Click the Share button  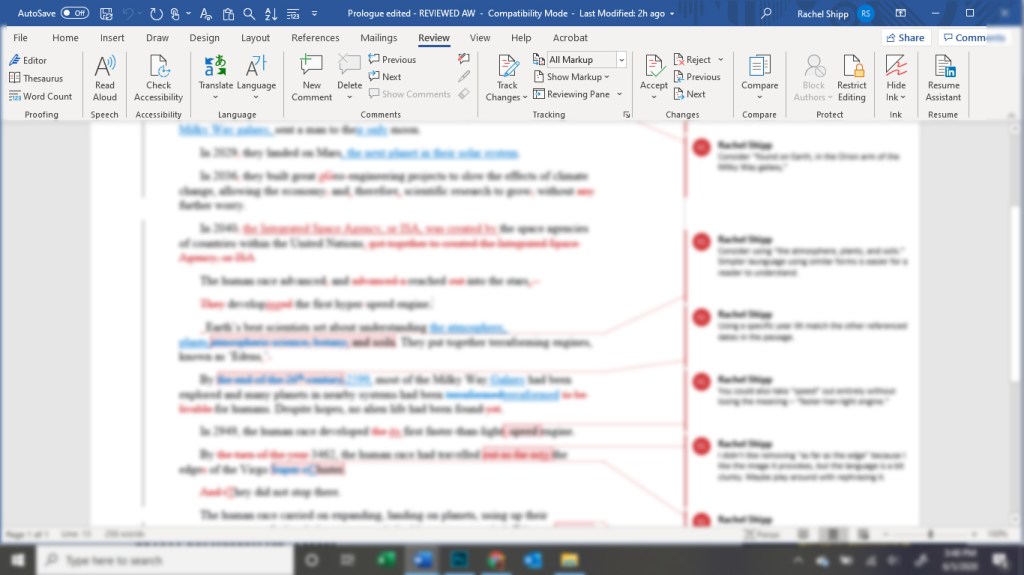[905, 38]
